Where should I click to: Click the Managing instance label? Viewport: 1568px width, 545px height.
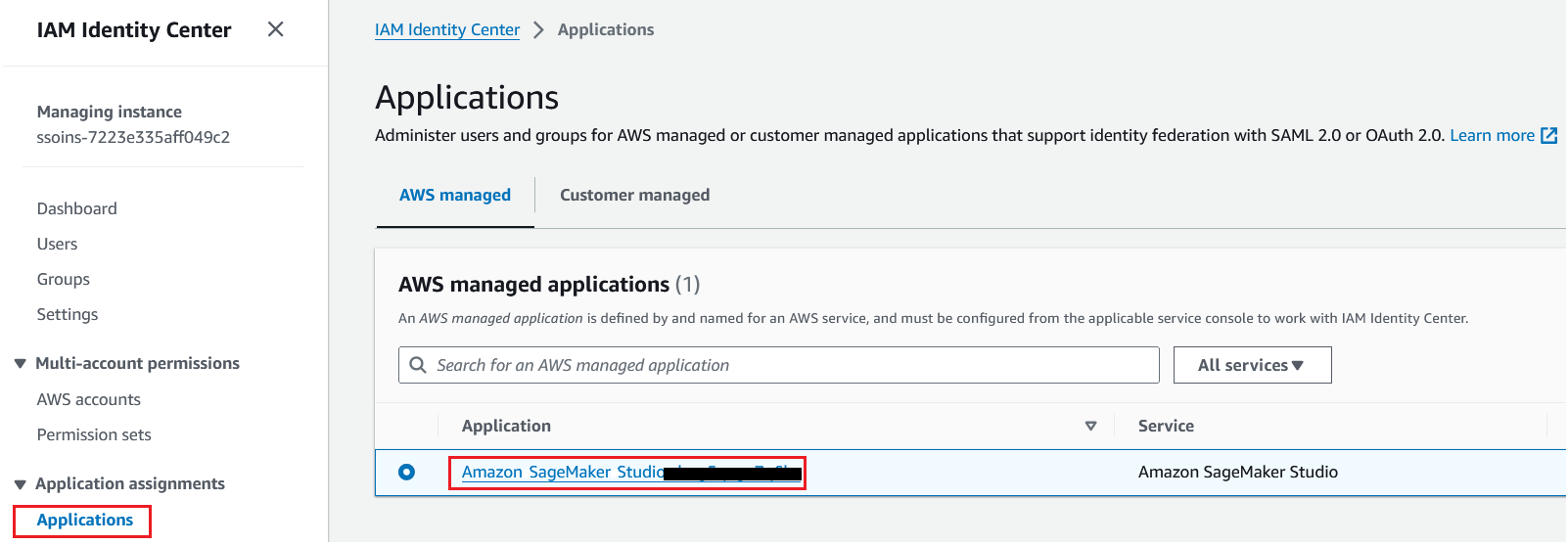click(x=109, y=112)
